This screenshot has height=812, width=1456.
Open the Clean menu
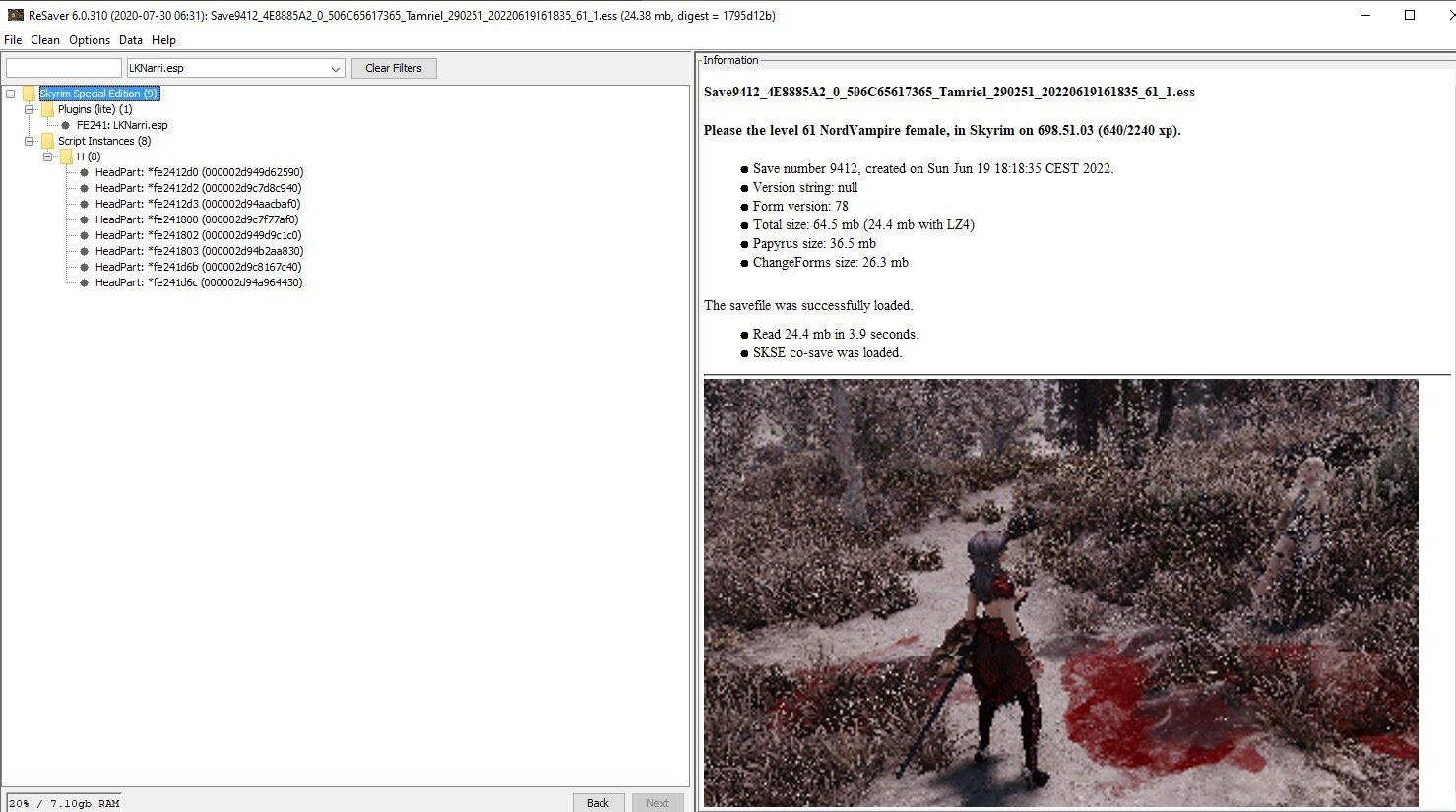pyautogui.click(x=45, y=40)
